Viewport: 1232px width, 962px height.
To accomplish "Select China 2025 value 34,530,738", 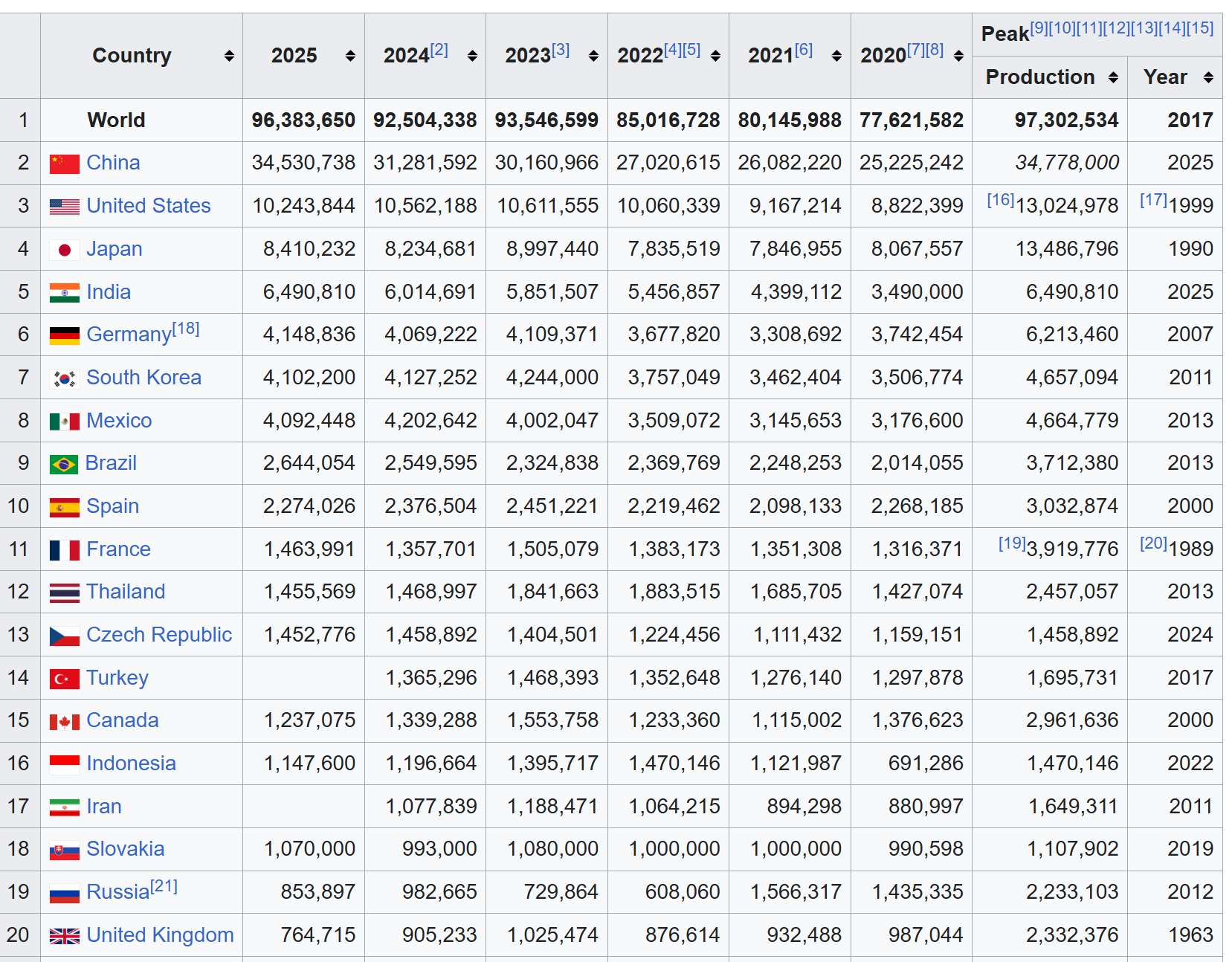I will (x=303, y=163).
